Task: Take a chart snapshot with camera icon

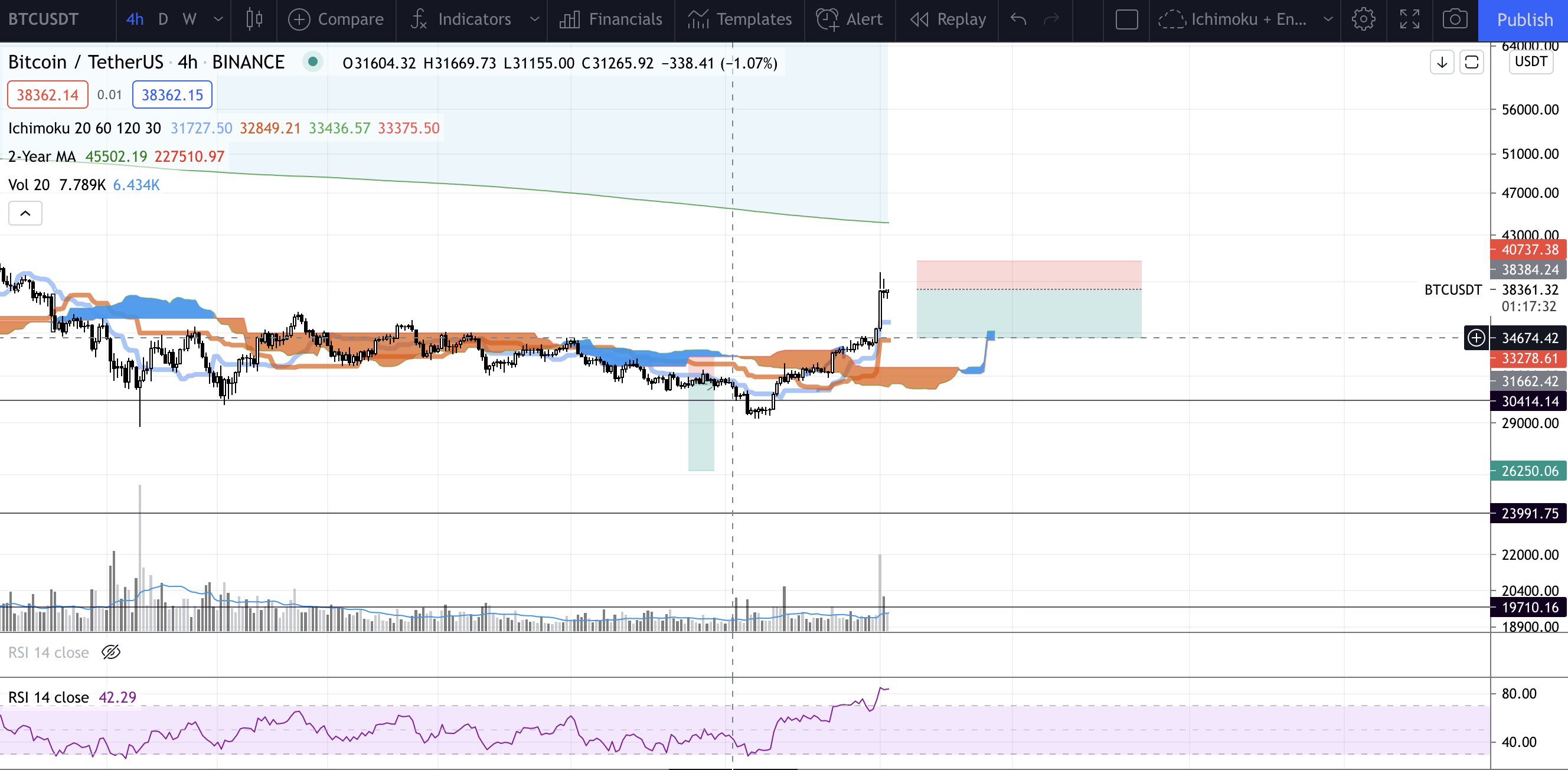Action: [x=1454, y=19]
